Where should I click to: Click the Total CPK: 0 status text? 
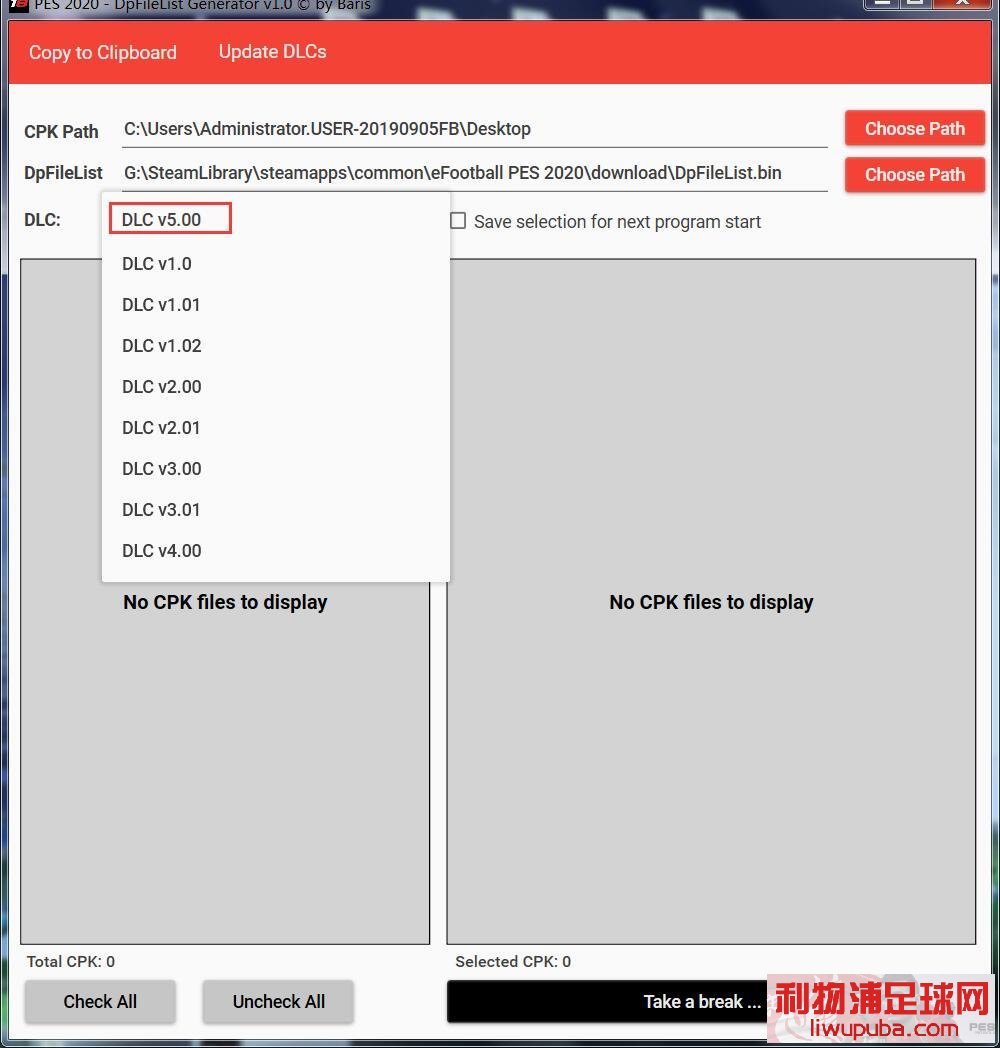point(71,961)
